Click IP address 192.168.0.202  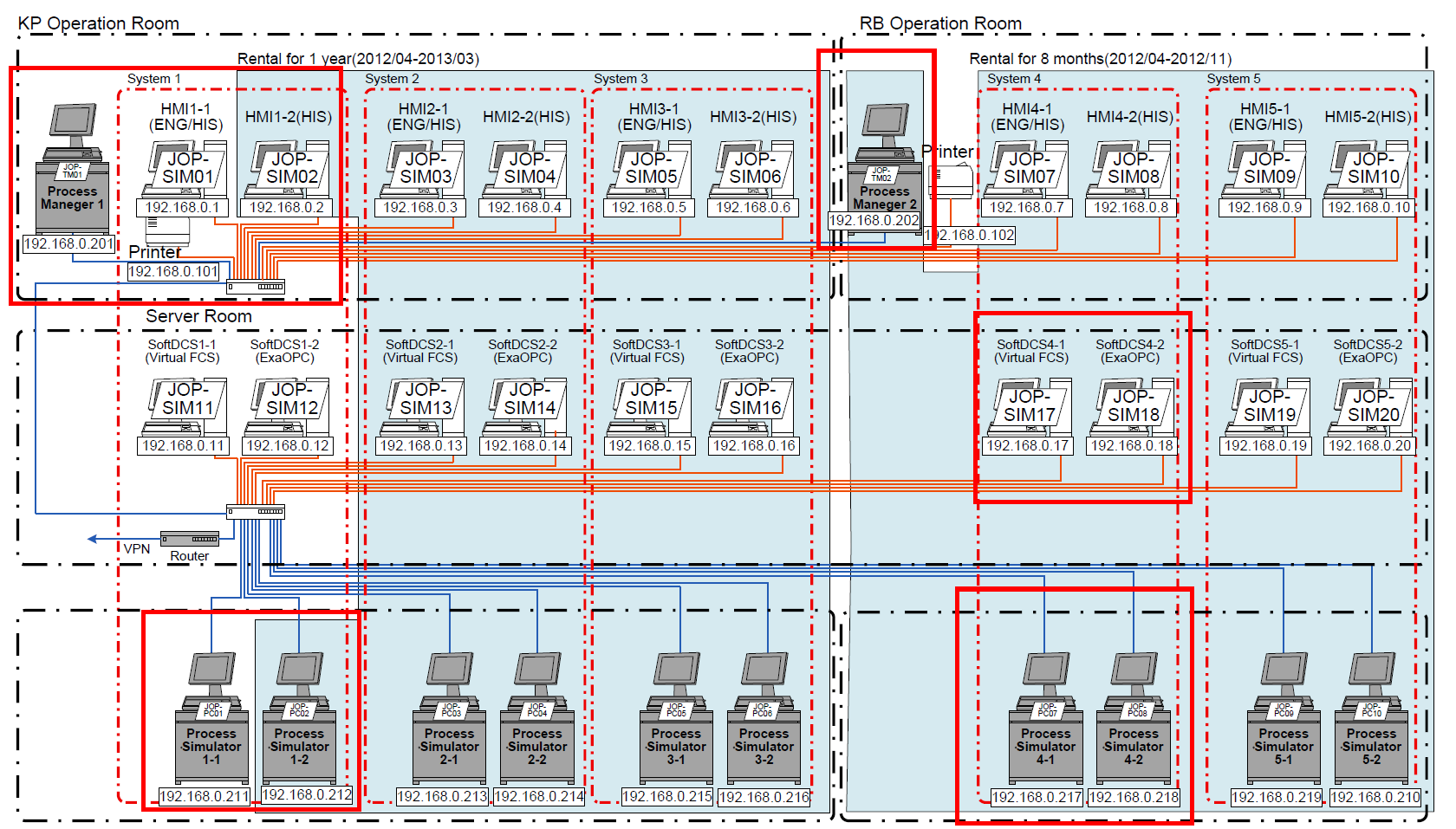[874, 221]
